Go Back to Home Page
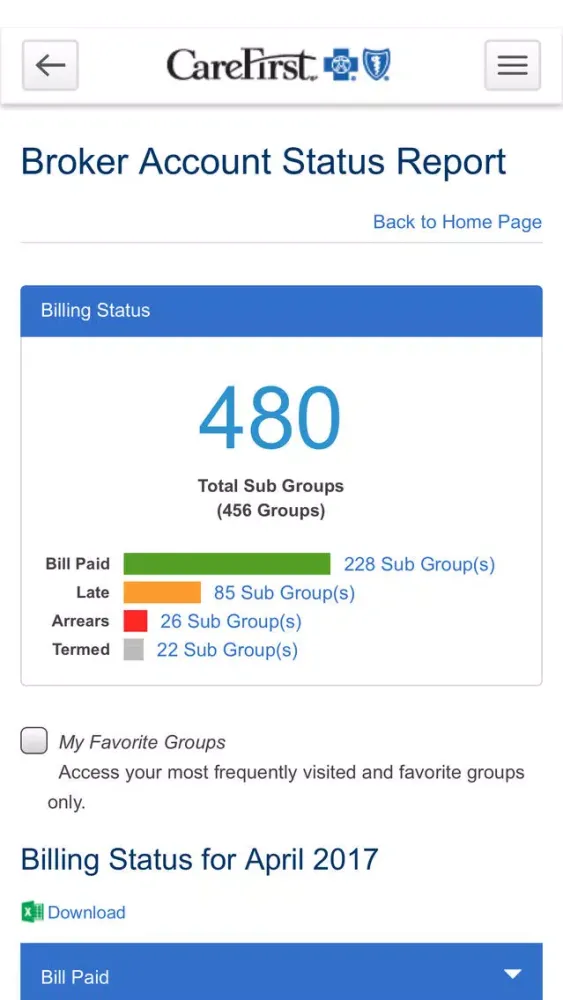This screenshot has height=1000, width=563. (x=457, y=222)
